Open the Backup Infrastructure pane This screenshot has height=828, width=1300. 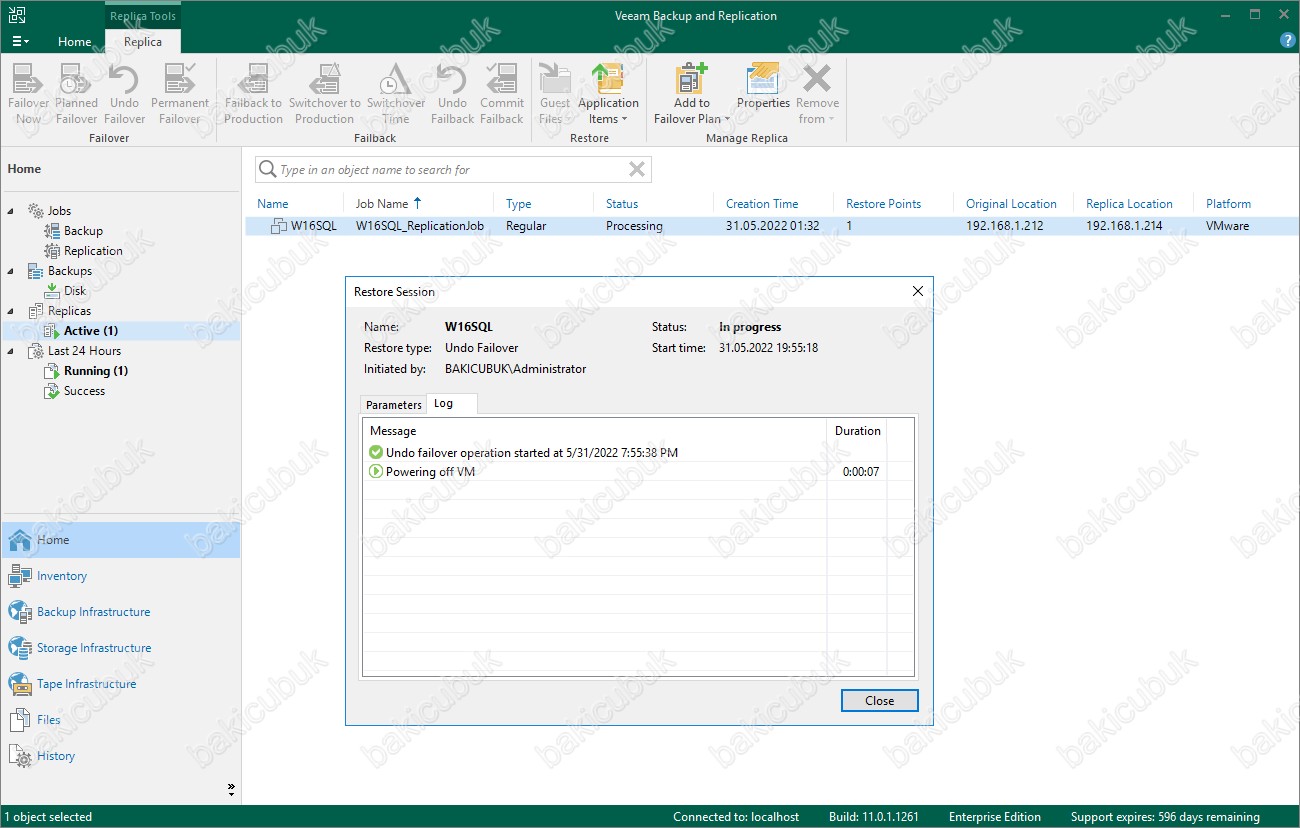click(120, 612)
